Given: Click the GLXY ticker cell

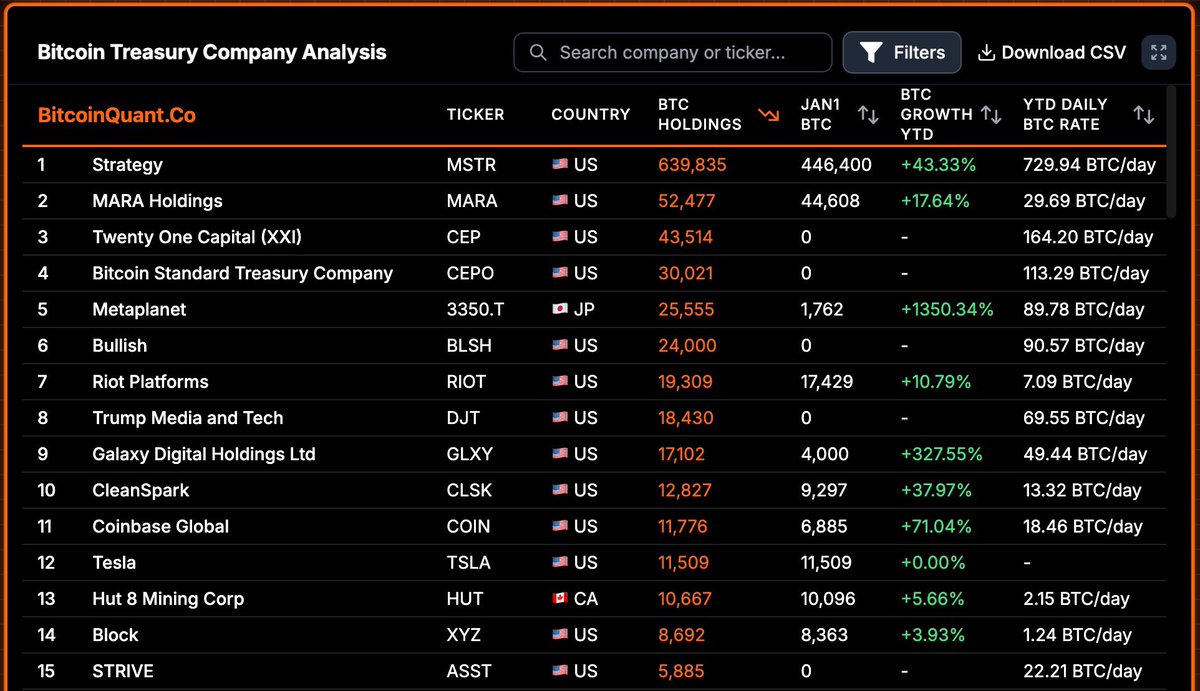Looking at the screenshot, I should [x=470, y=454].
